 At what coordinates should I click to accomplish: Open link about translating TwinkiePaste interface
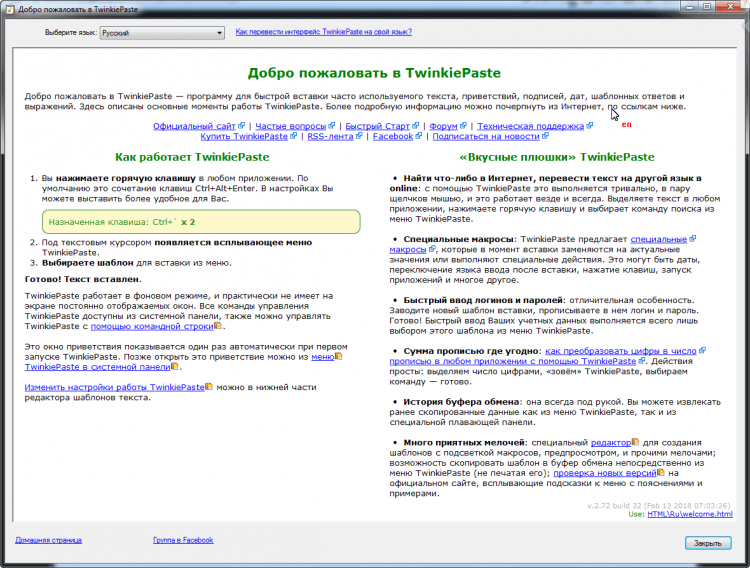tap(323, 32)
